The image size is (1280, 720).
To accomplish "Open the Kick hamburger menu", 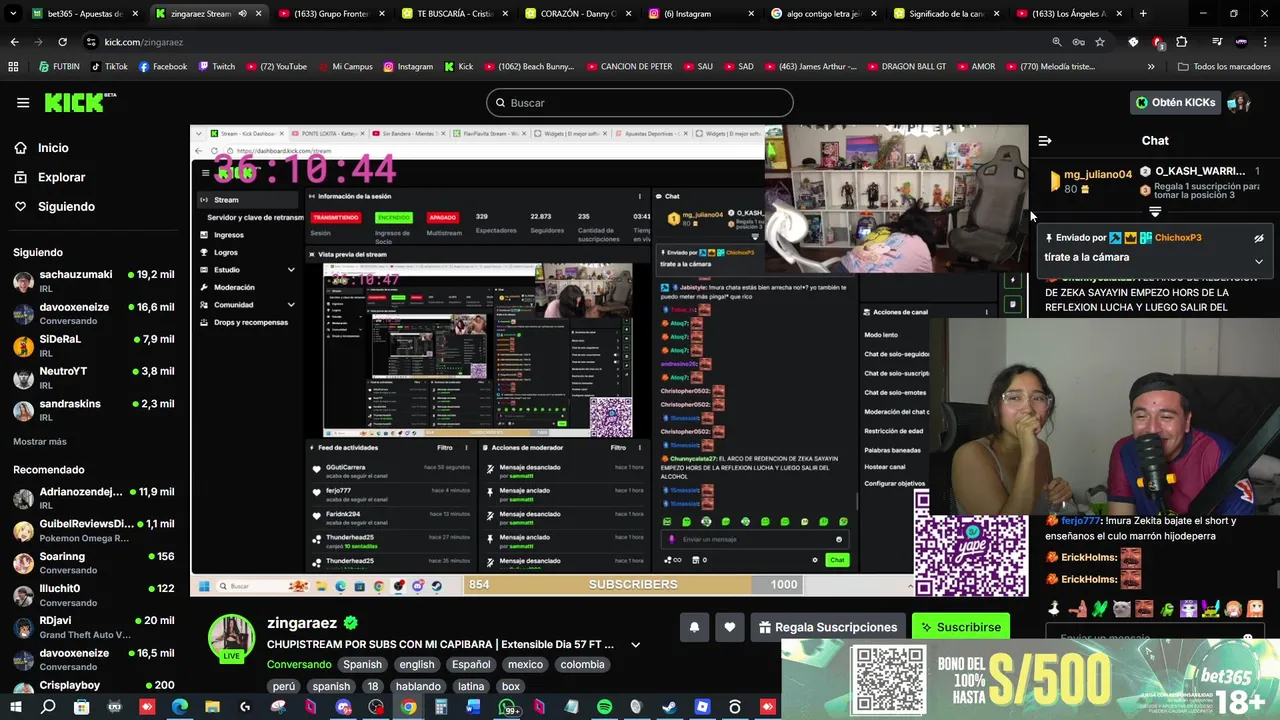I will 23,102.
